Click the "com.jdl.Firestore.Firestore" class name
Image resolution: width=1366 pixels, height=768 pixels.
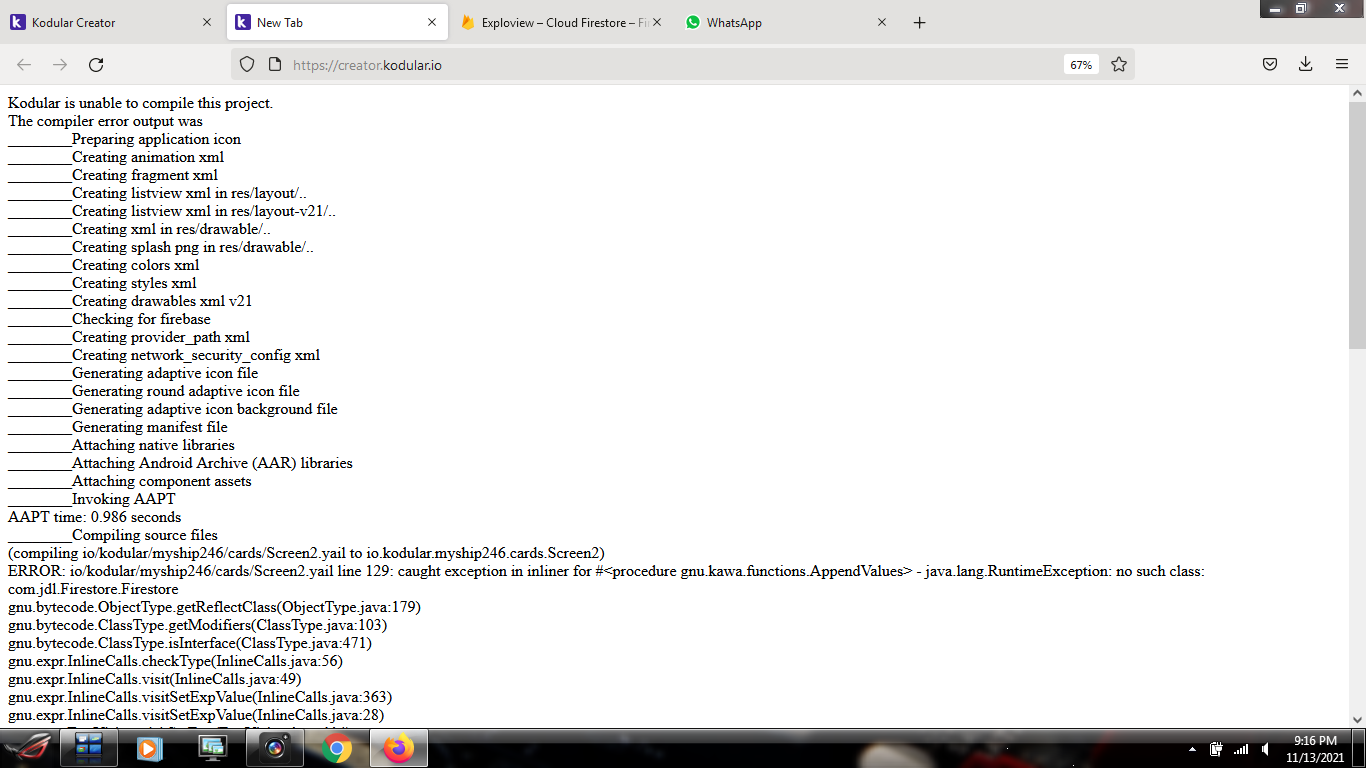(93, 589)
